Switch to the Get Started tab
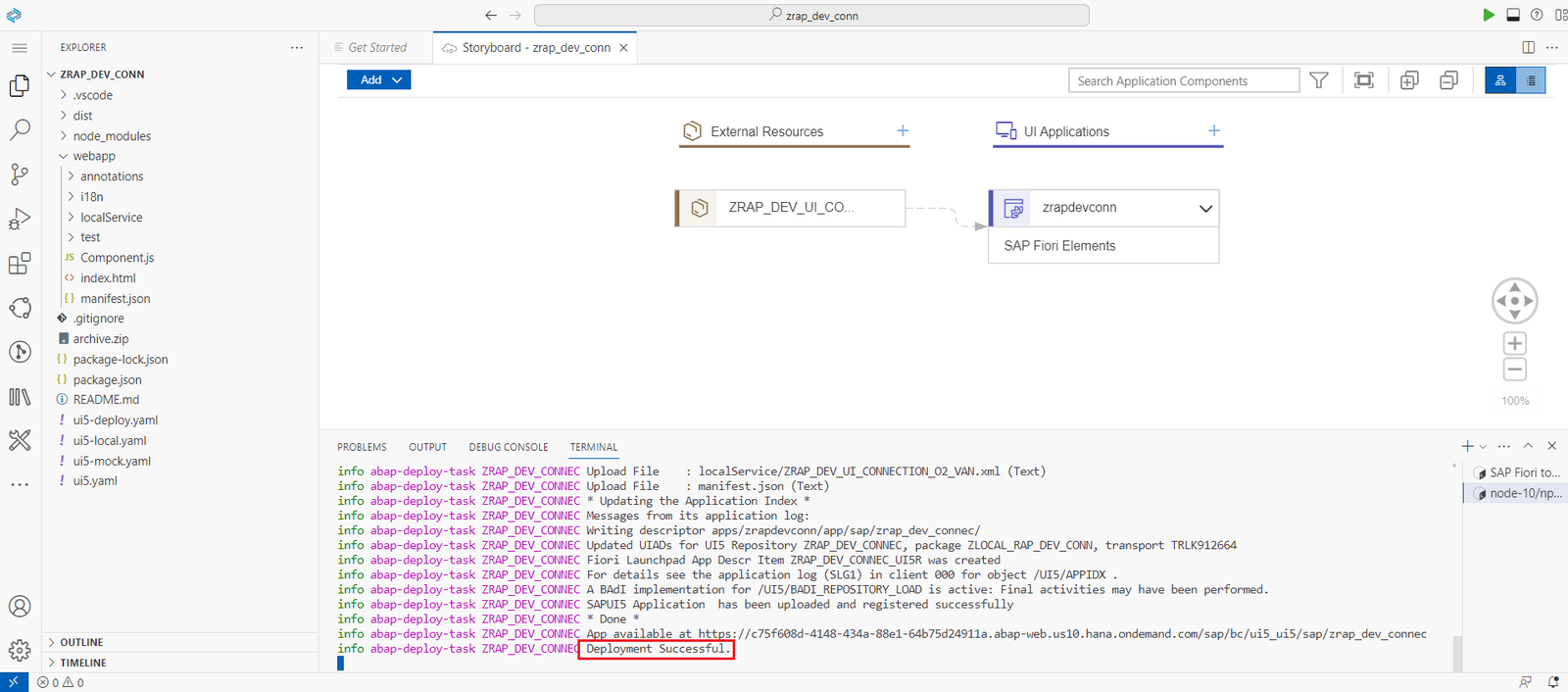1568x692 pixels. (376, 47)
